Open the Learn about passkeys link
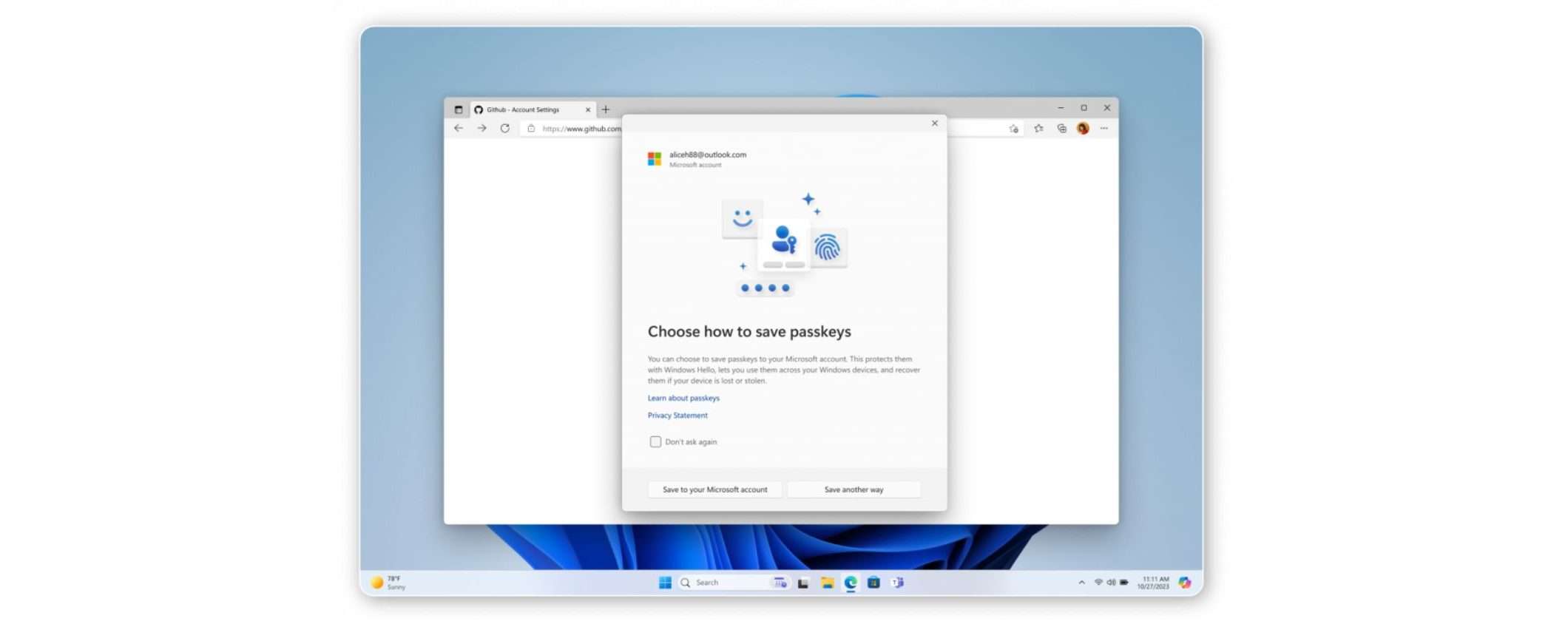Screen dimensions: 1568x627 tap(683, 398)
